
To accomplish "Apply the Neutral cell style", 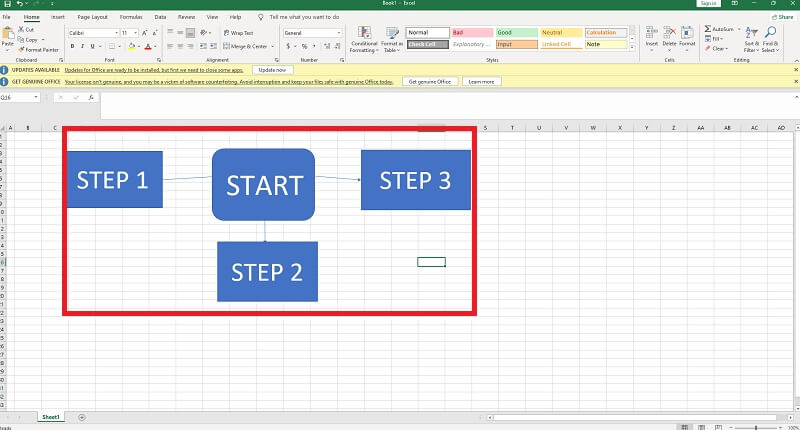I will [561, 33].
